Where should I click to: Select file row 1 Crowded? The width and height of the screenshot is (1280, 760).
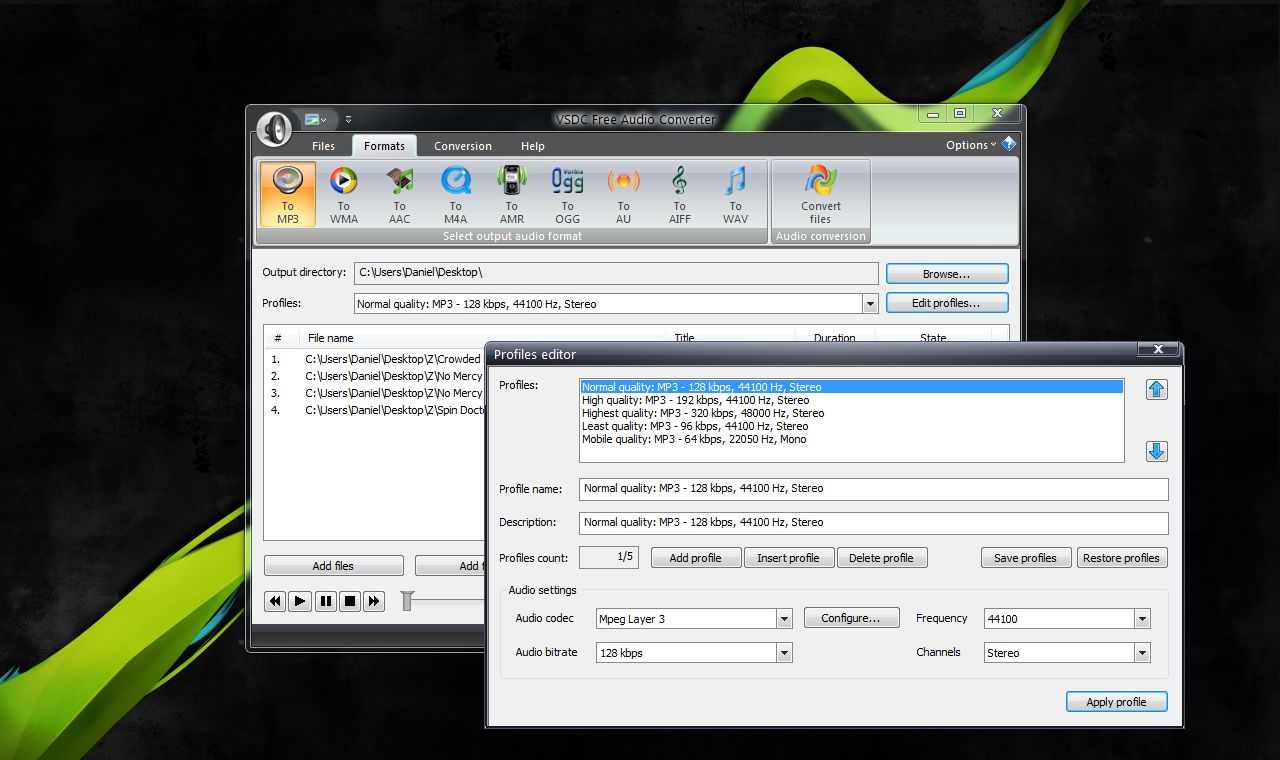(376, 359)
